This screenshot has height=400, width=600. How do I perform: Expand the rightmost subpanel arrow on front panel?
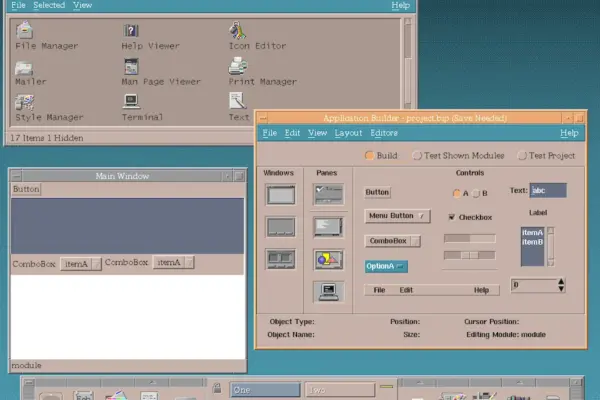pyautogui.click(x=519, y=382)
